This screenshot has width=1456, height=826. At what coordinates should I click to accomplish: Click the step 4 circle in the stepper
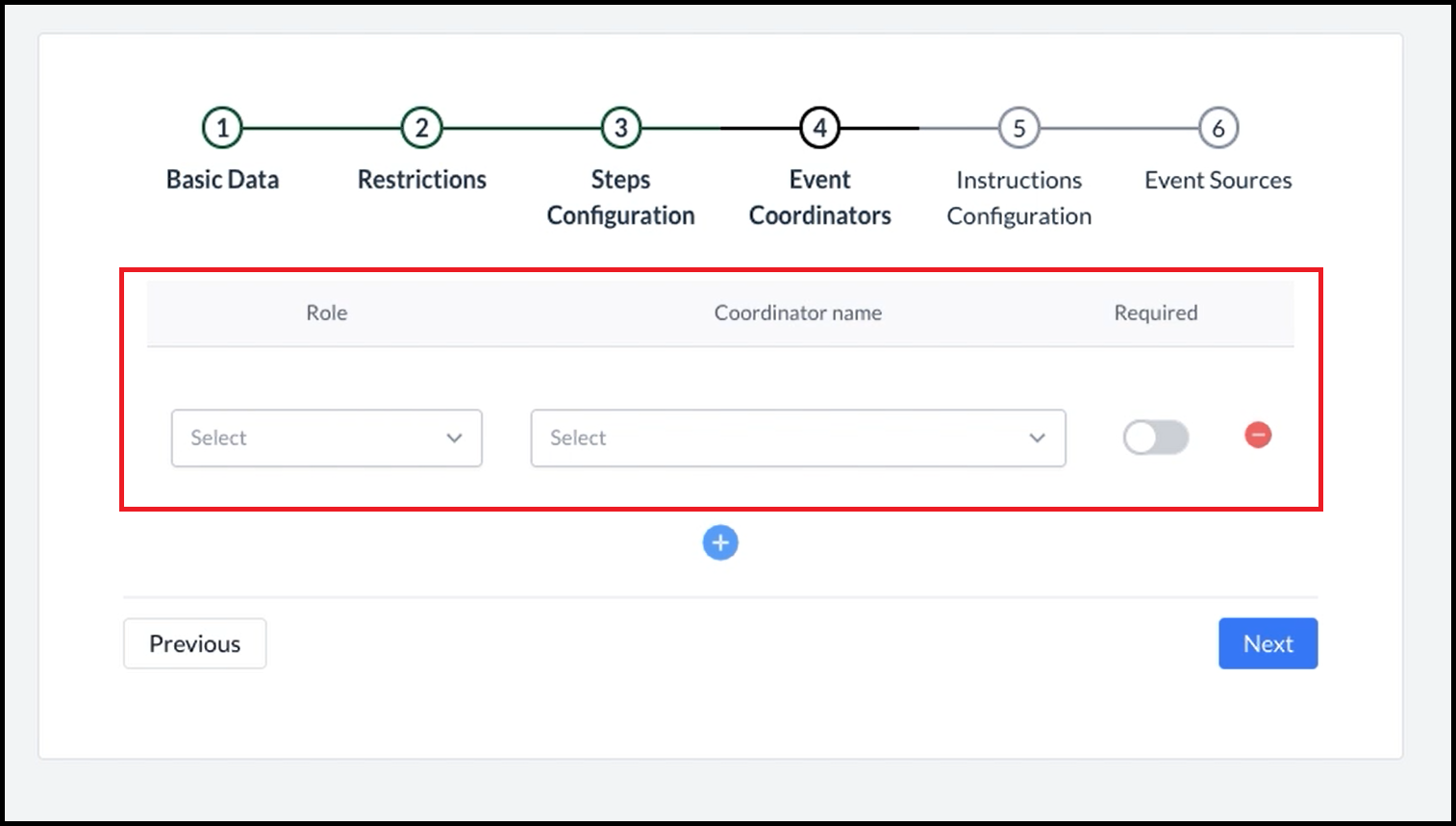[819, 128]
